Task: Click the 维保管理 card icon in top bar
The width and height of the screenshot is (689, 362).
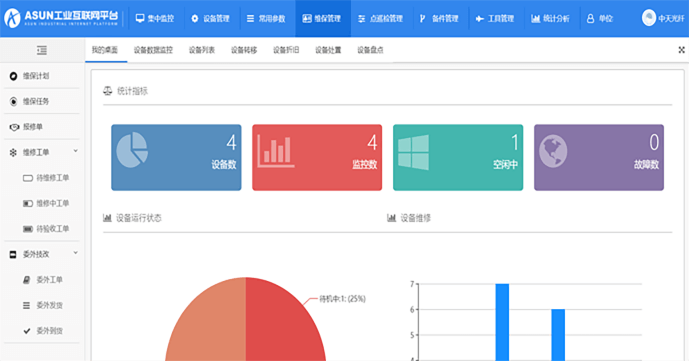Action: [x=307, y=18]
